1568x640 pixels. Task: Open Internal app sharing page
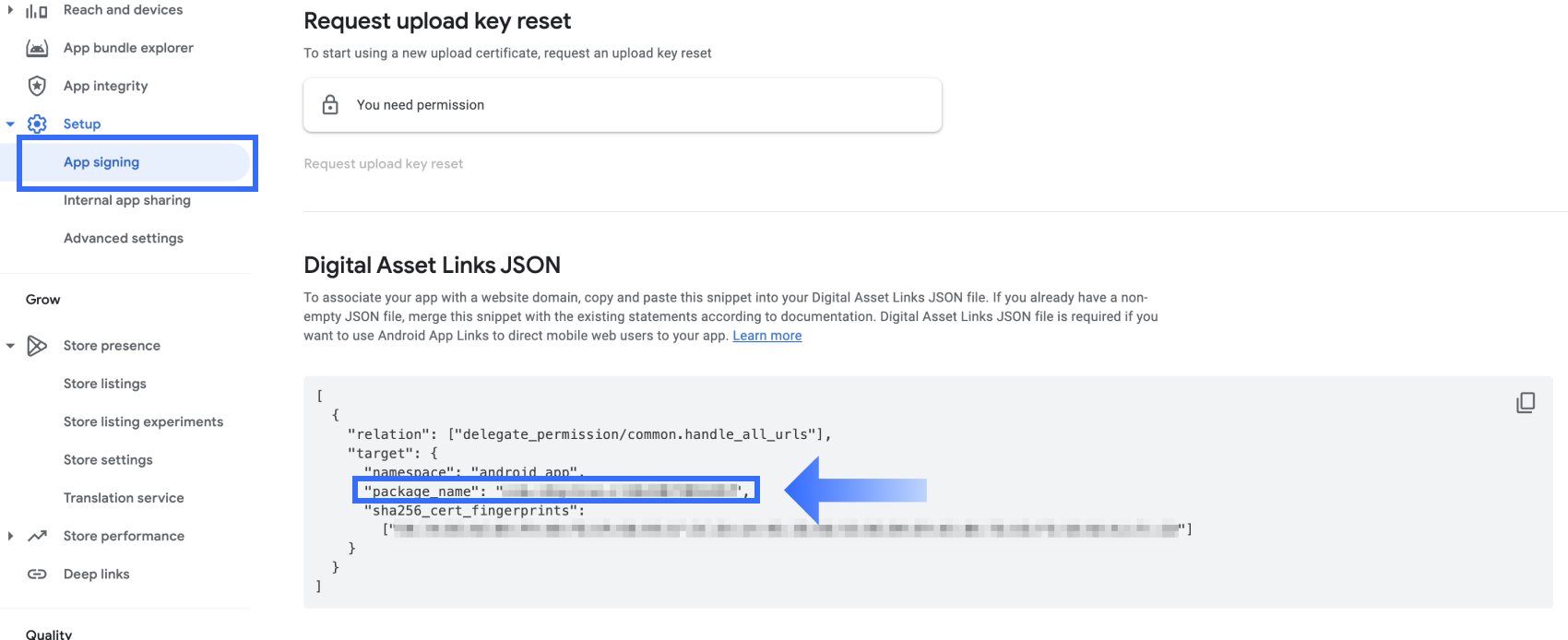[x=127, y=200]
